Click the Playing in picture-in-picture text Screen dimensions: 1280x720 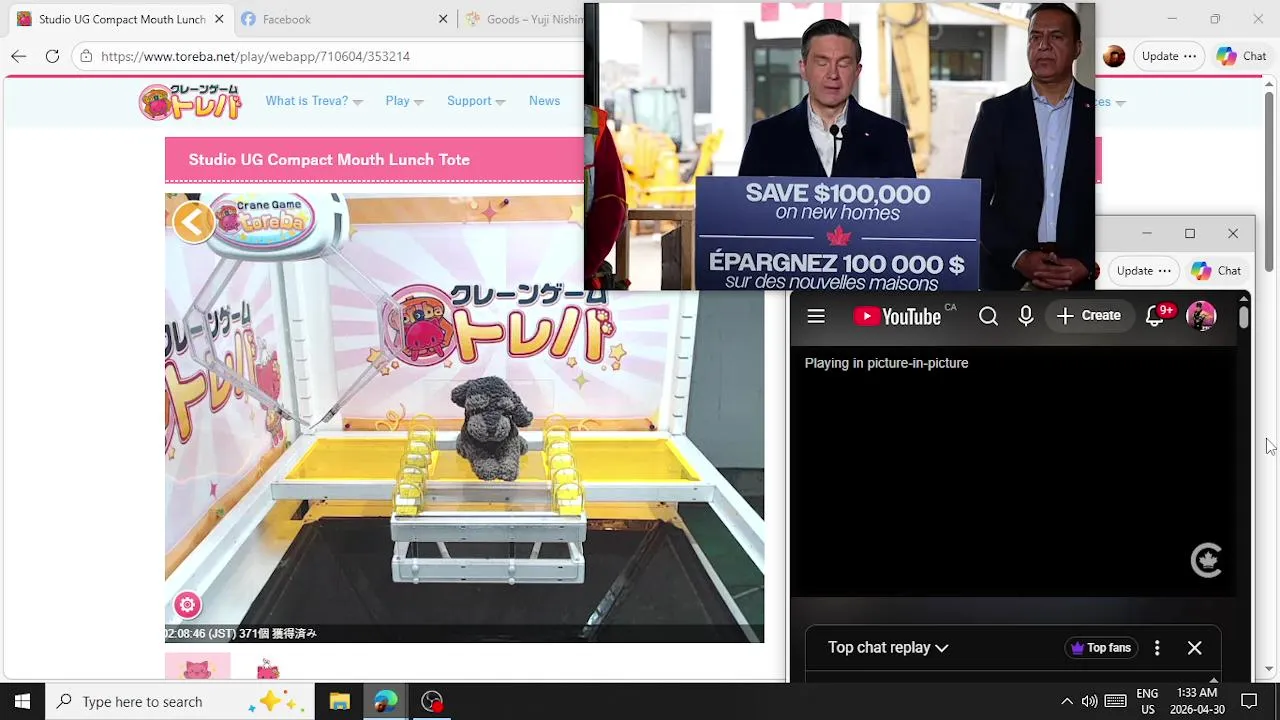point(887,363)
